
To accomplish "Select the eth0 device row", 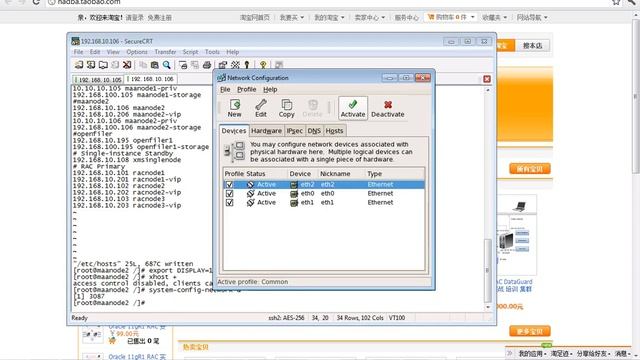I will tap(324, 193).
